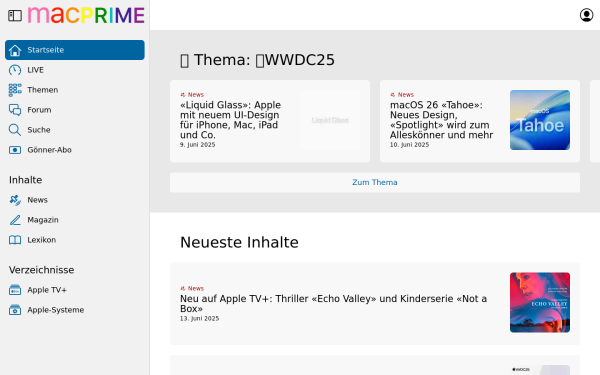The height and width of the screenshot is (375, 600).
Task: Click the News tag on Tahoe card
Action: 402,95
